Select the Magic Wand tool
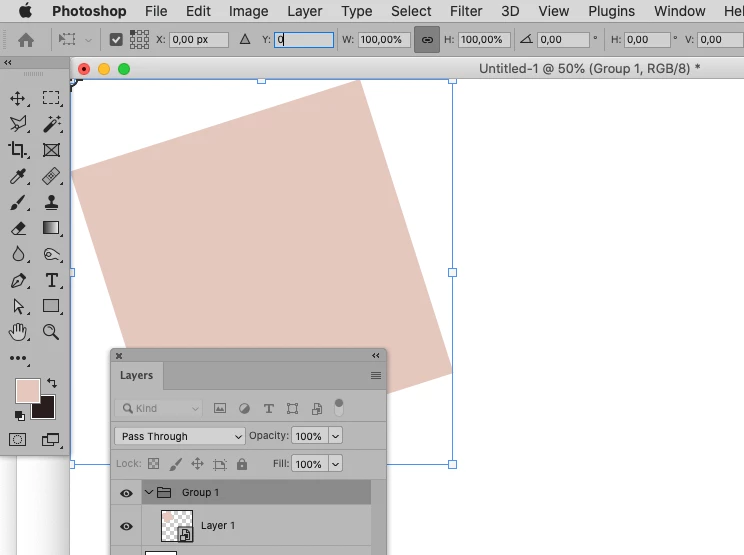This screenshot has height=555, width=744. click(x=51, y=124)
